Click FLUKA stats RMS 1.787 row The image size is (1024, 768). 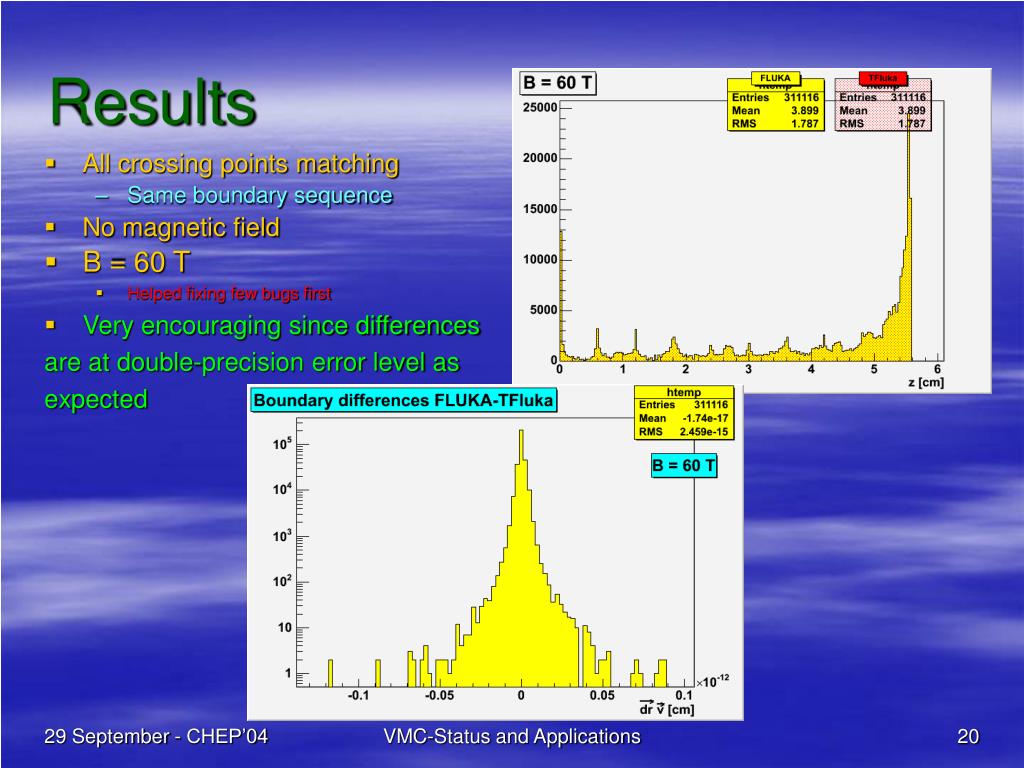point(775,123)
